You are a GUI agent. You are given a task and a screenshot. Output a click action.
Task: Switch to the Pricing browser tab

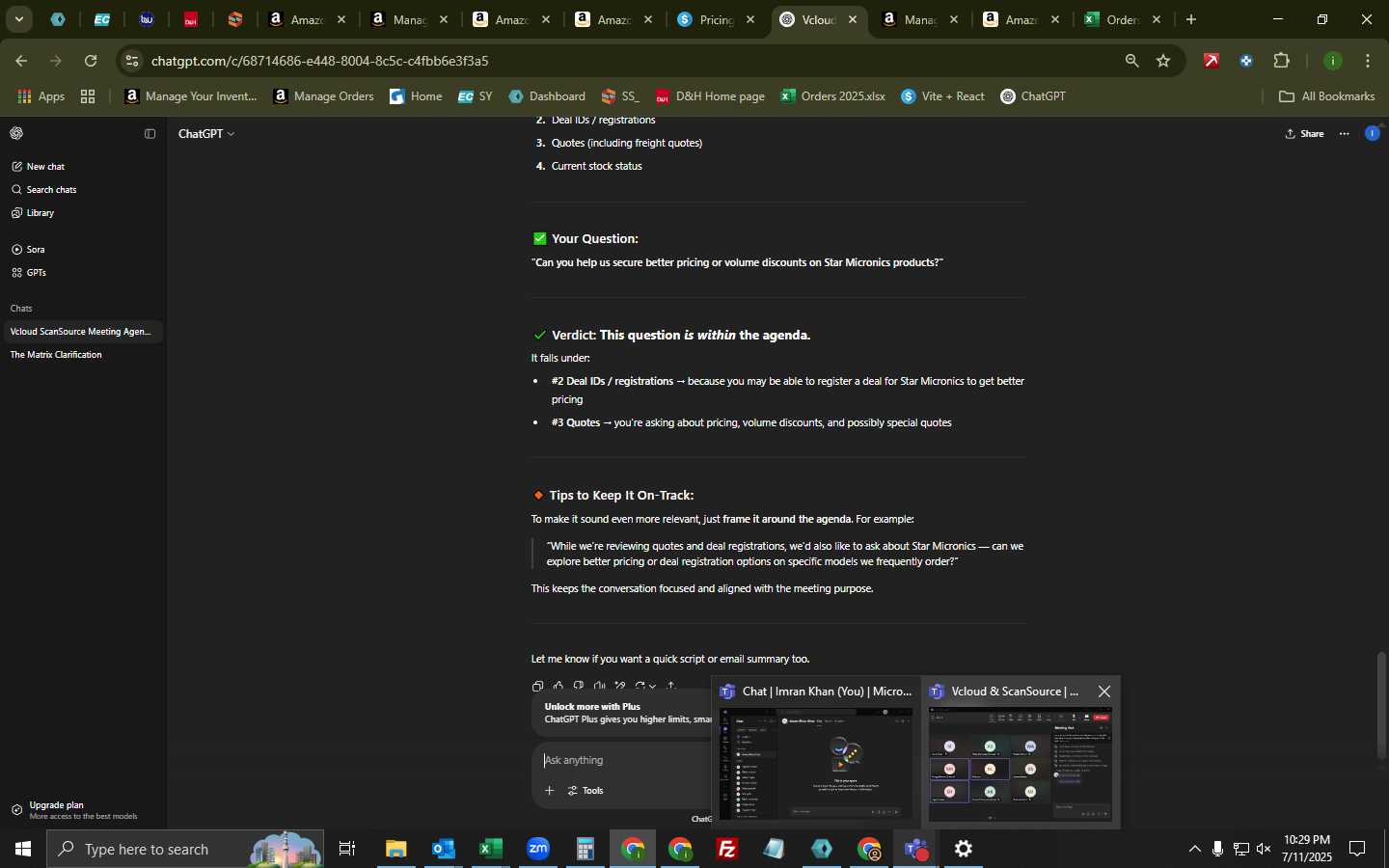716,19
